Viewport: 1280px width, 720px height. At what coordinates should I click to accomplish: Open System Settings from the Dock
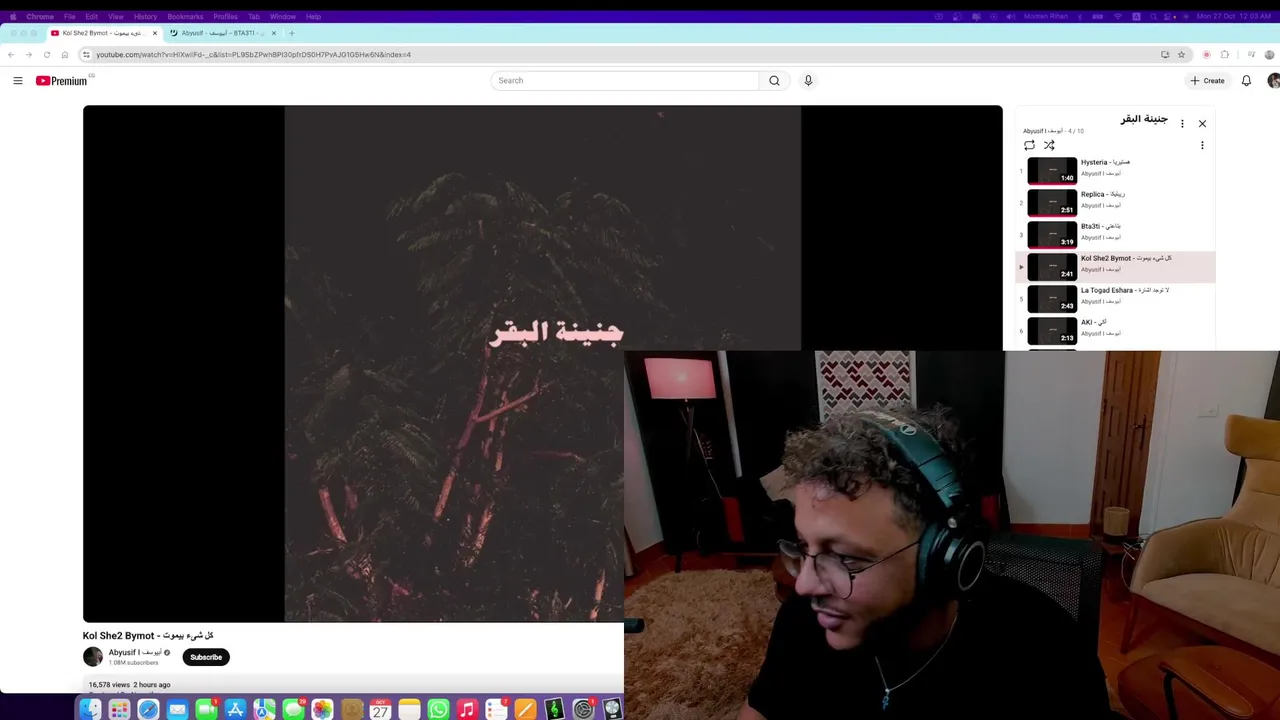coord(583,709)
